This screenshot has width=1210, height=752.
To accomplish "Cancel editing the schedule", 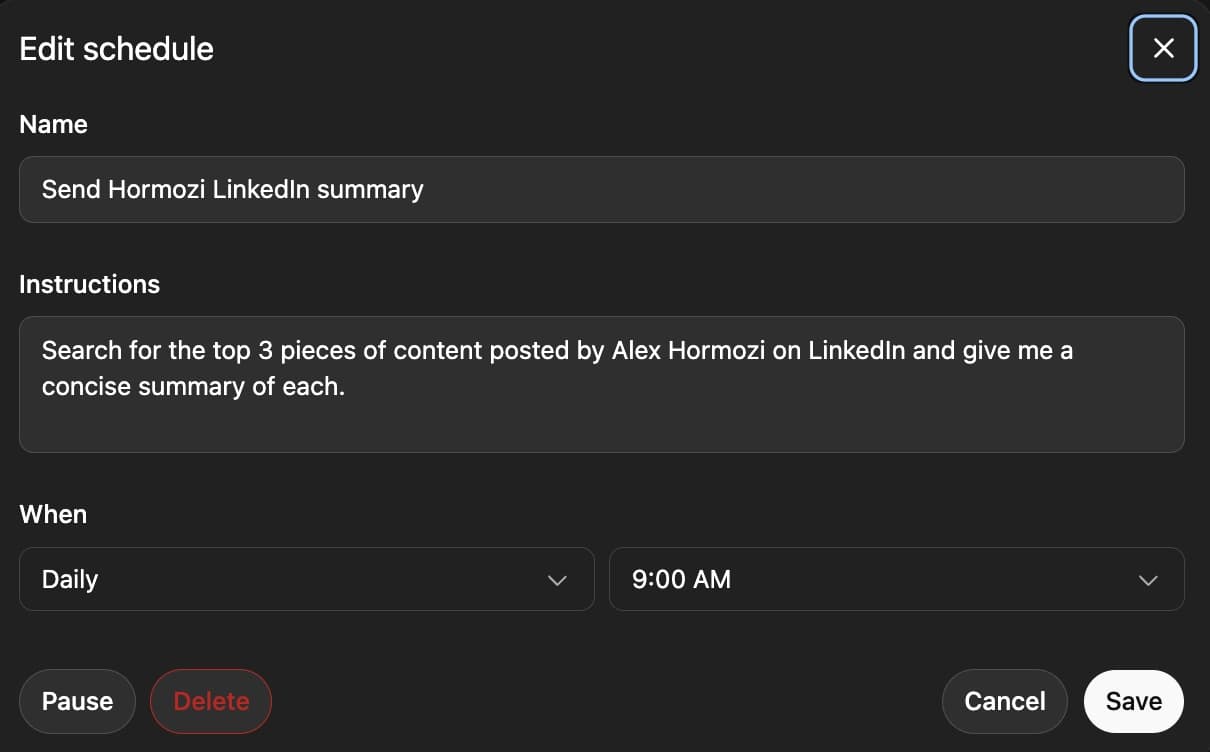I will pyautogui.click(x=1004, y=701).
